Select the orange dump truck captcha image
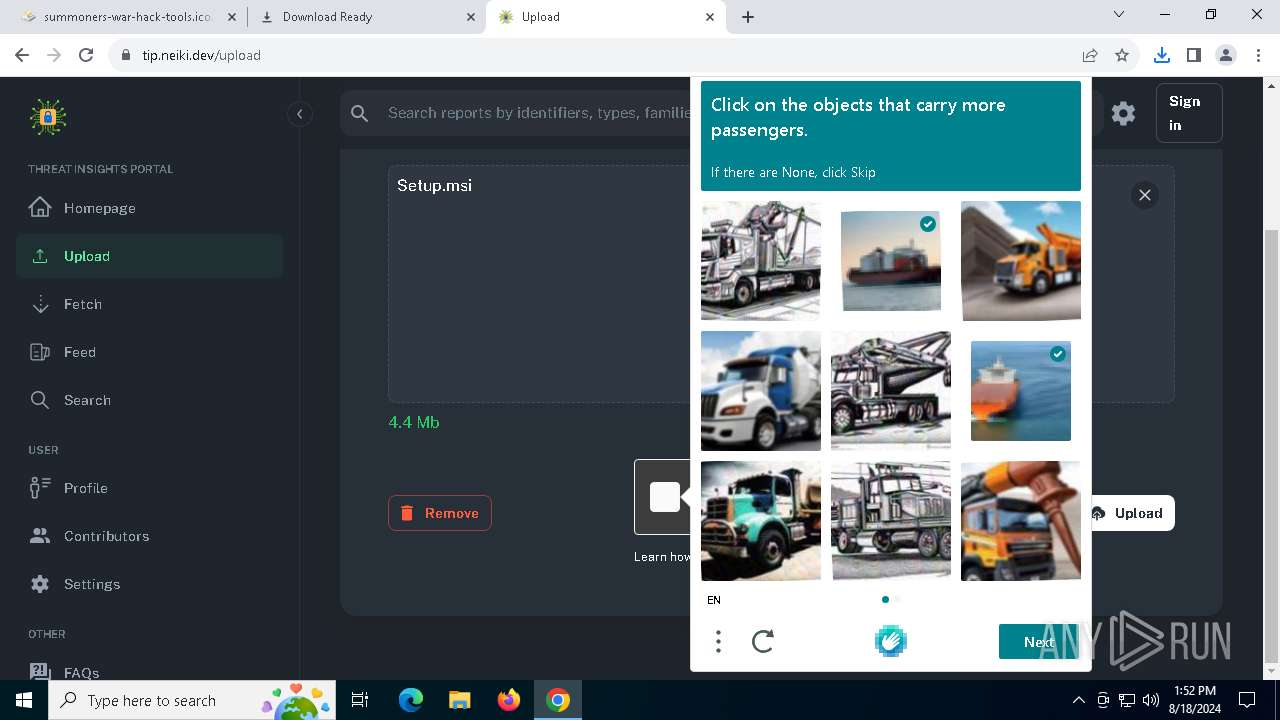1280x720 pixels. (x=1021, y=261)
